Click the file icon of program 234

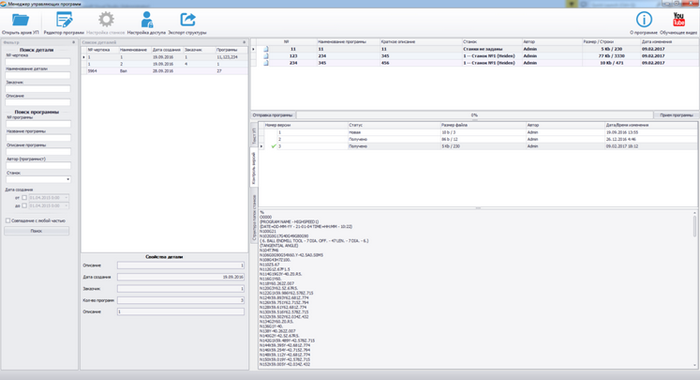tap(266, 63)
